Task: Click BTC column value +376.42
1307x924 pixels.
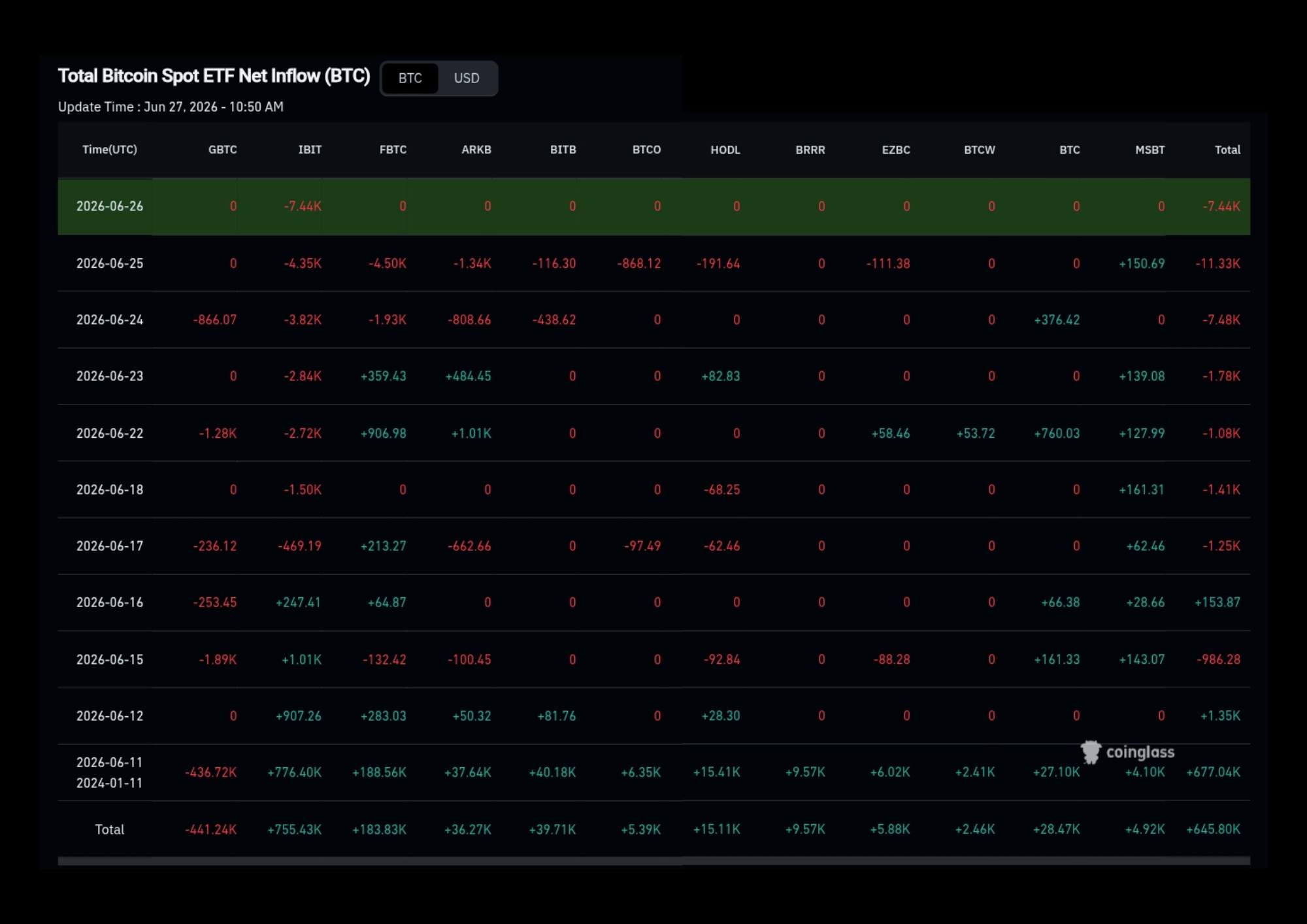Action: [x=1057, y=320]
